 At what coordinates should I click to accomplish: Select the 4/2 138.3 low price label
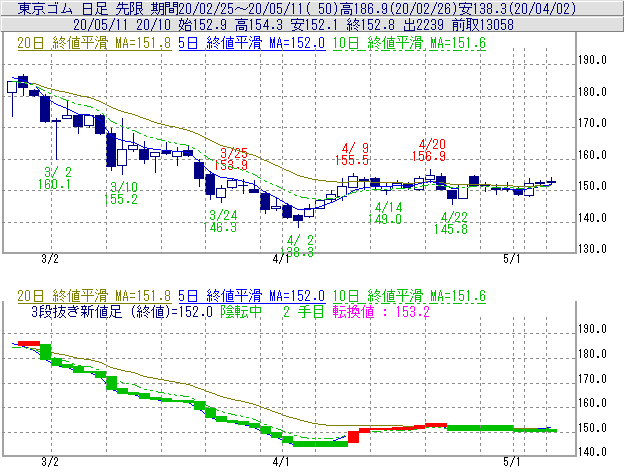tap(297, 246)
